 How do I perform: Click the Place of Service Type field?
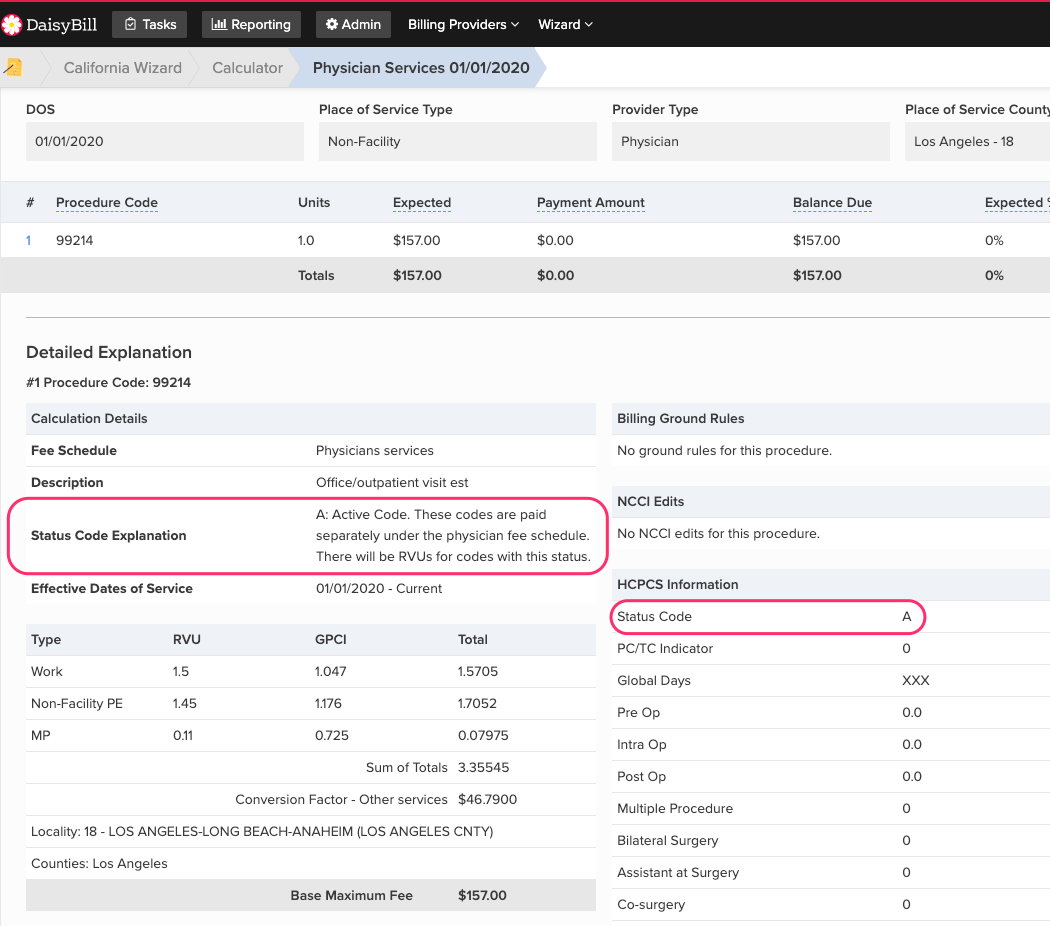click(457, 141)
